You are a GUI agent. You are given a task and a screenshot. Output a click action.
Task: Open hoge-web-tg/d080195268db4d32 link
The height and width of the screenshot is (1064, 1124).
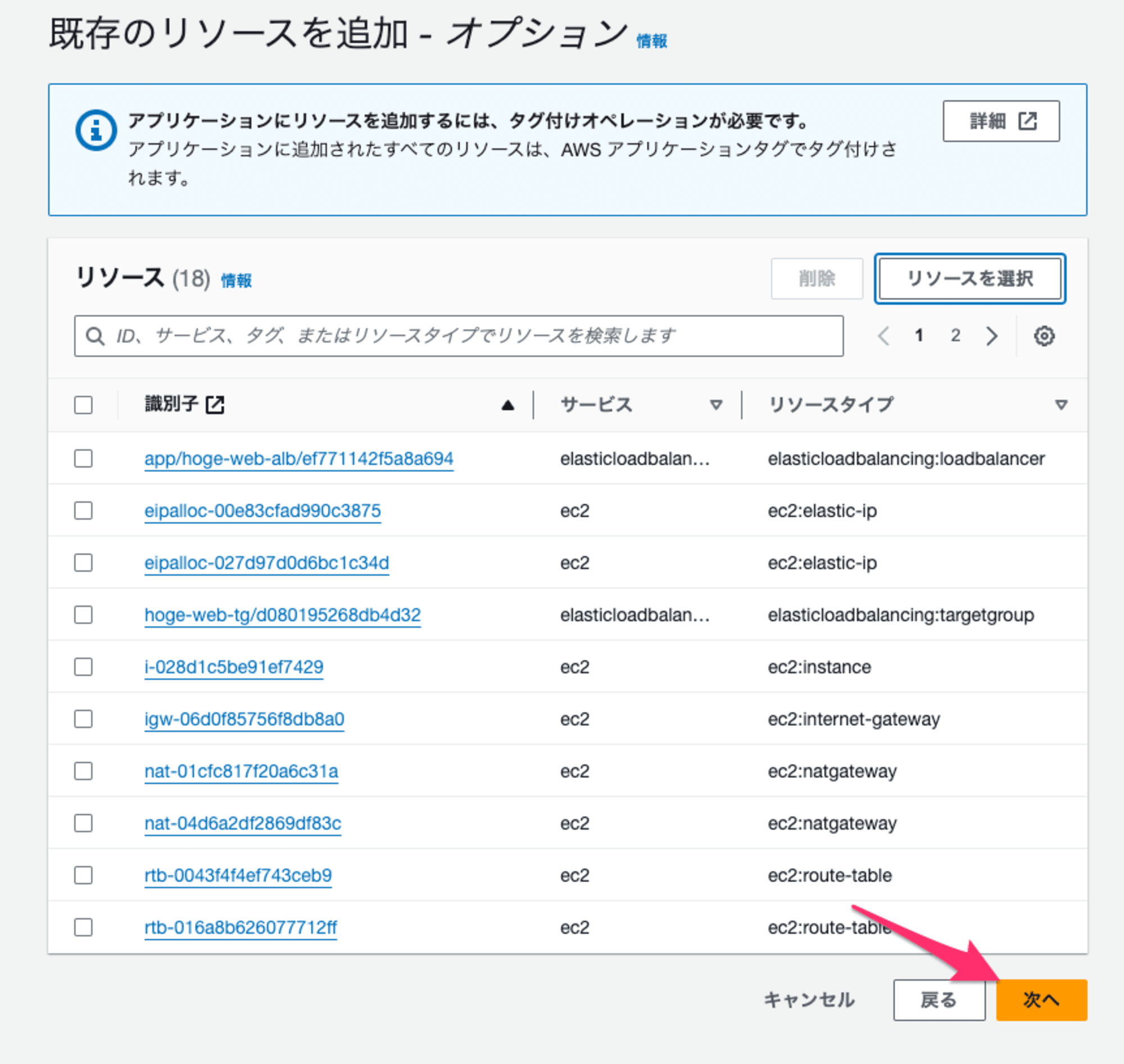click(x=283, y=615)
